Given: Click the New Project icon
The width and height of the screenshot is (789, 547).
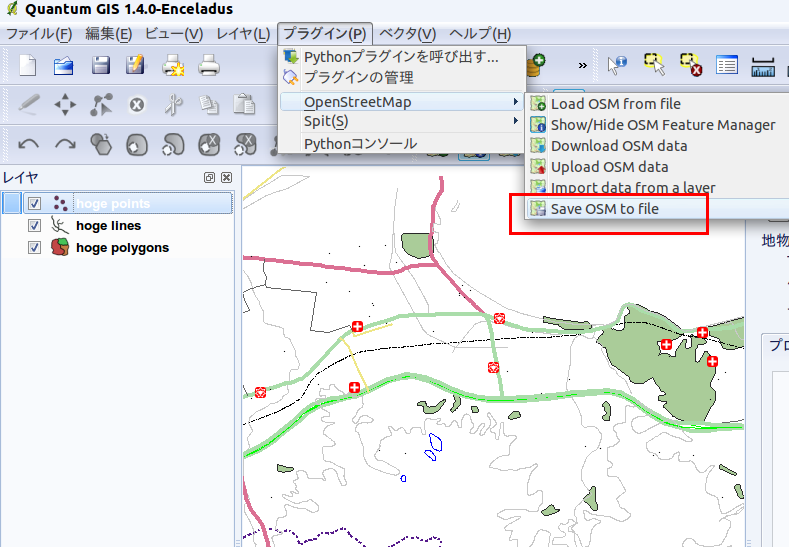Looking at the screenshot, I should pyautogui.click(x=28, y=65).
